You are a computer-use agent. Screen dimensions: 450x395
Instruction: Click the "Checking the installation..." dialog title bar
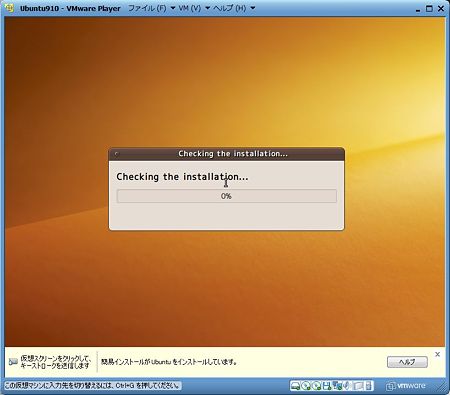click(x=227, y=154)
